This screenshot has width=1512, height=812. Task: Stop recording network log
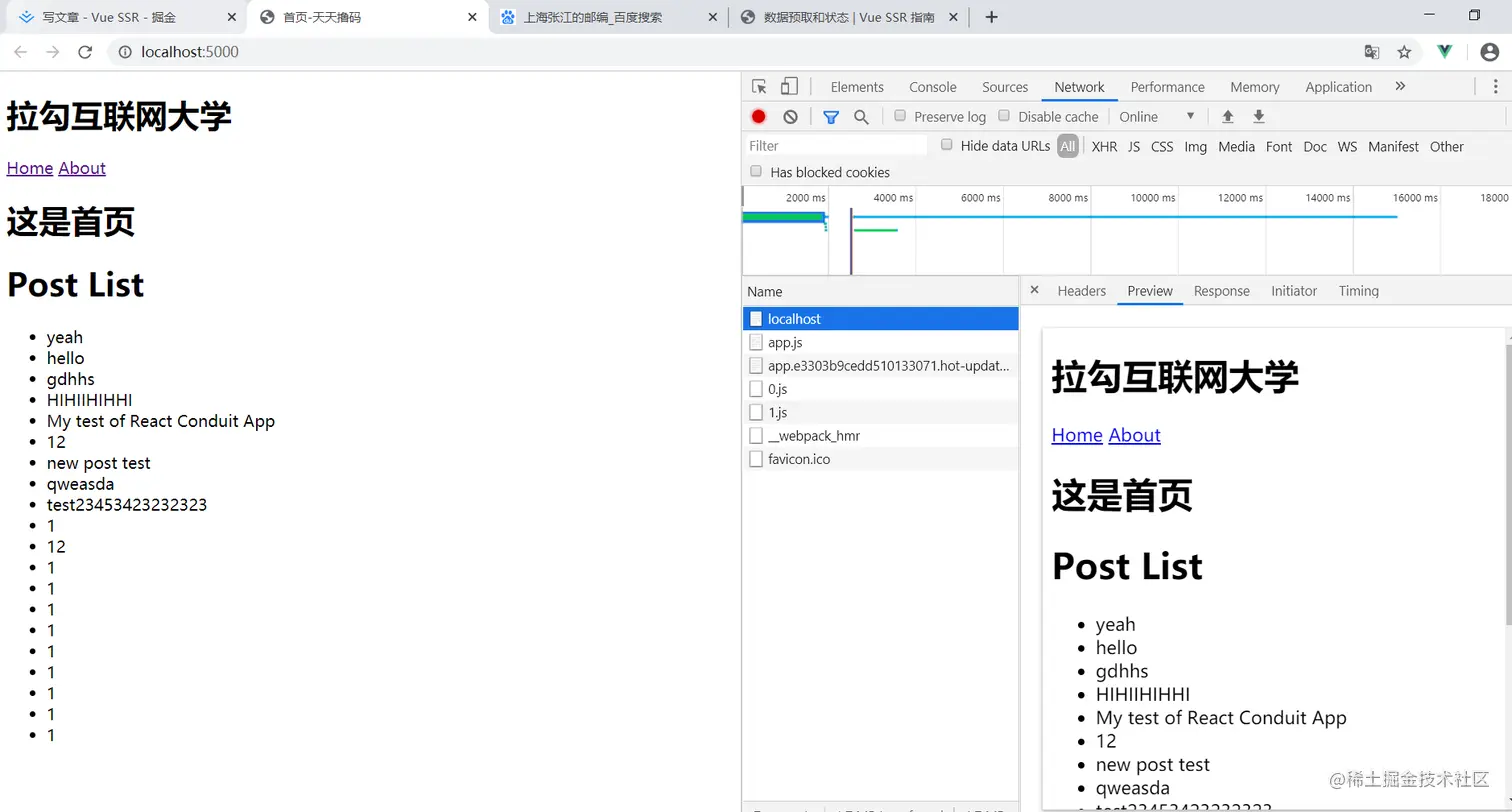point(758,117)
